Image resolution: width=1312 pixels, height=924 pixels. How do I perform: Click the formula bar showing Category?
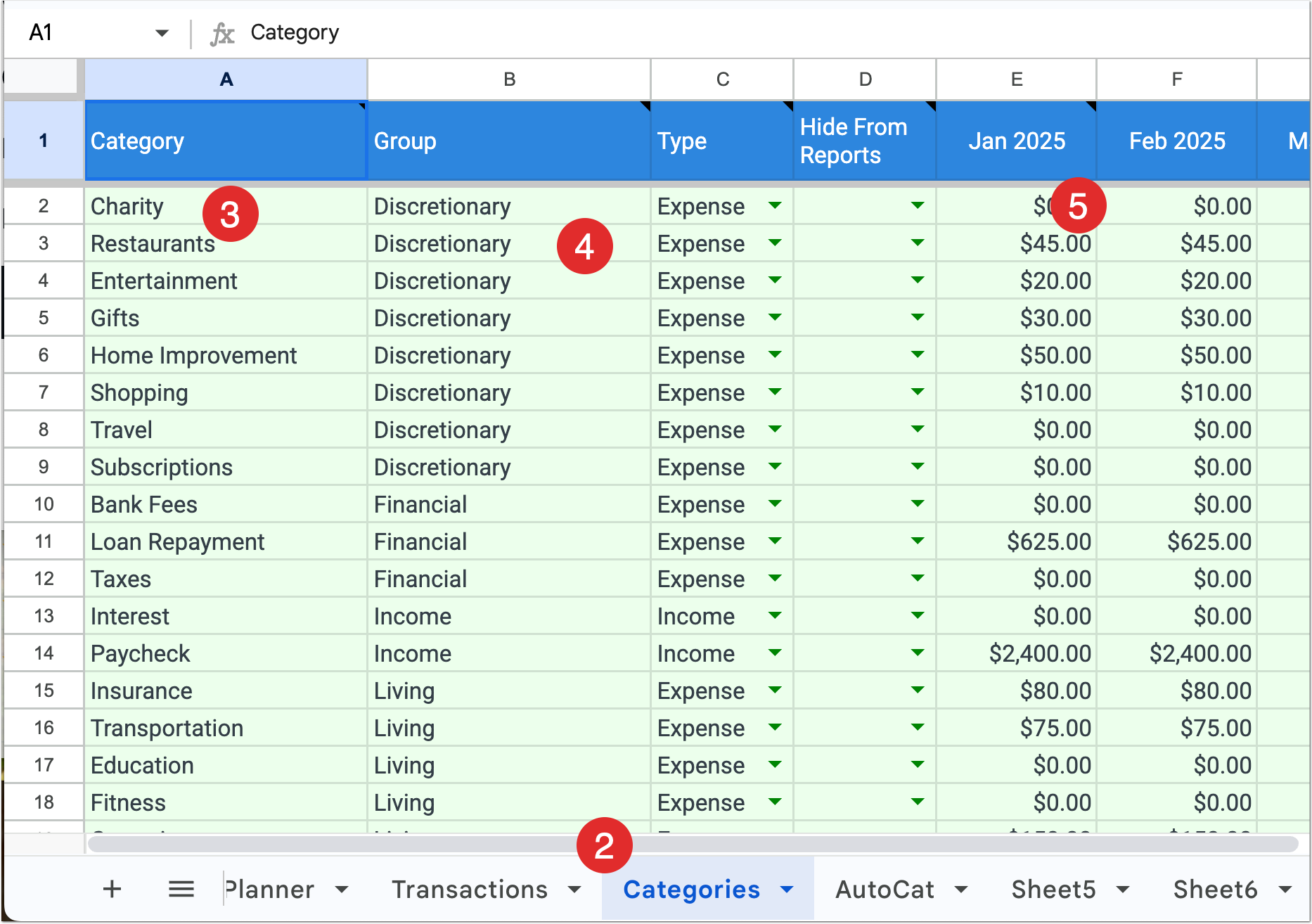pos(773,32)
